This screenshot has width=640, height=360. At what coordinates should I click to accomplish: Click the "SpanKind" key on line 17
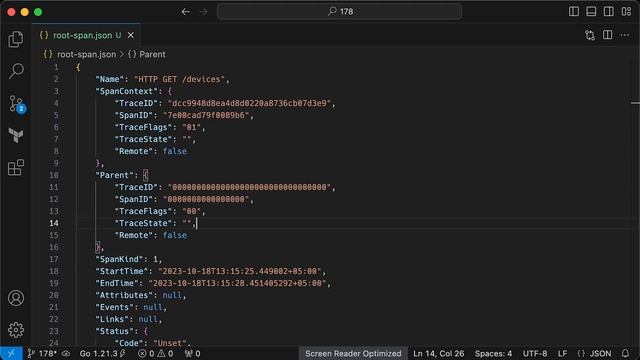[119, 259]
